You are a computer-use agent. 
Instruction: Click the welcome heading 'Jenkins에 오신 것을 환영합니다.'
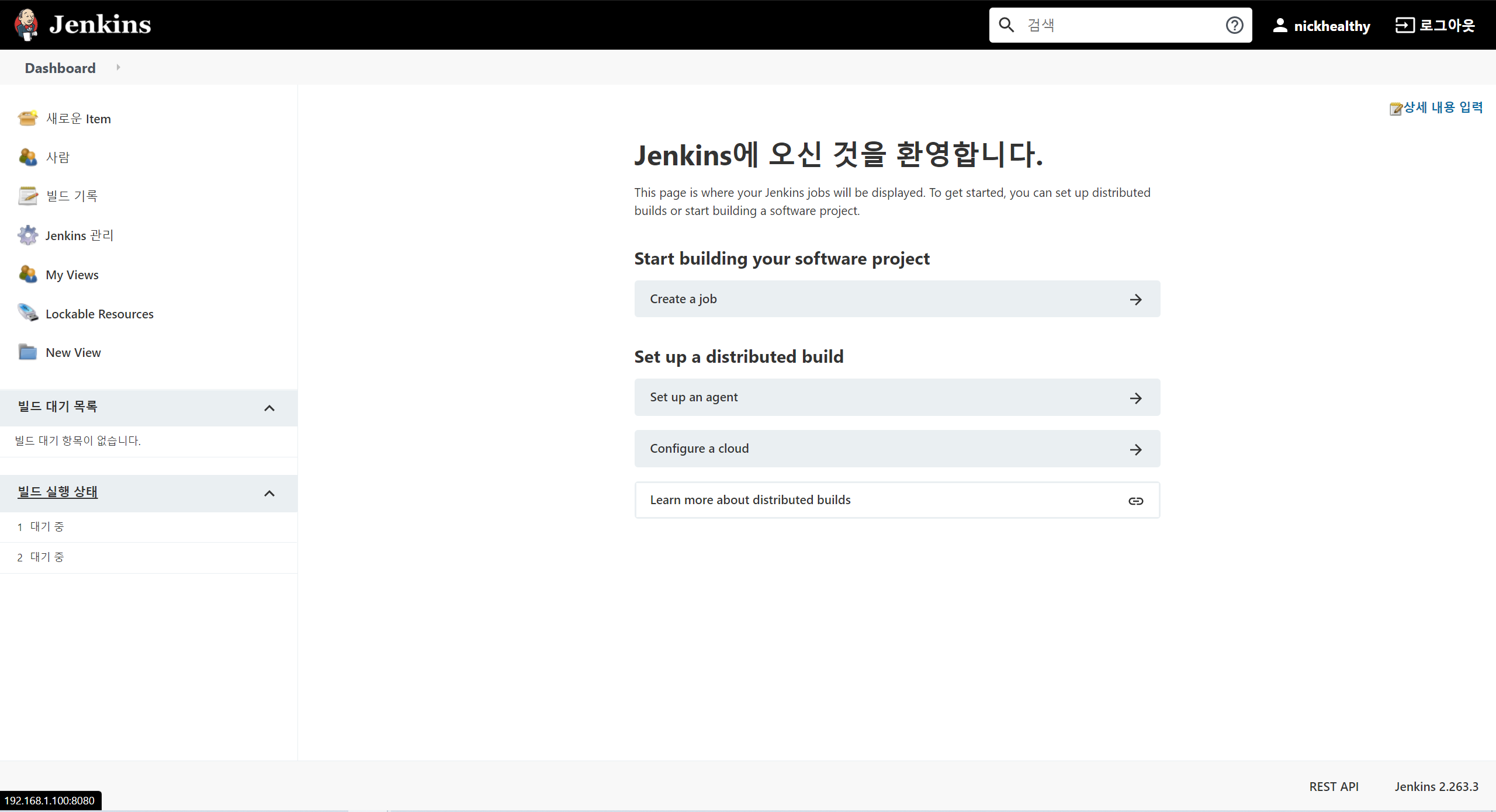(839, 155)
